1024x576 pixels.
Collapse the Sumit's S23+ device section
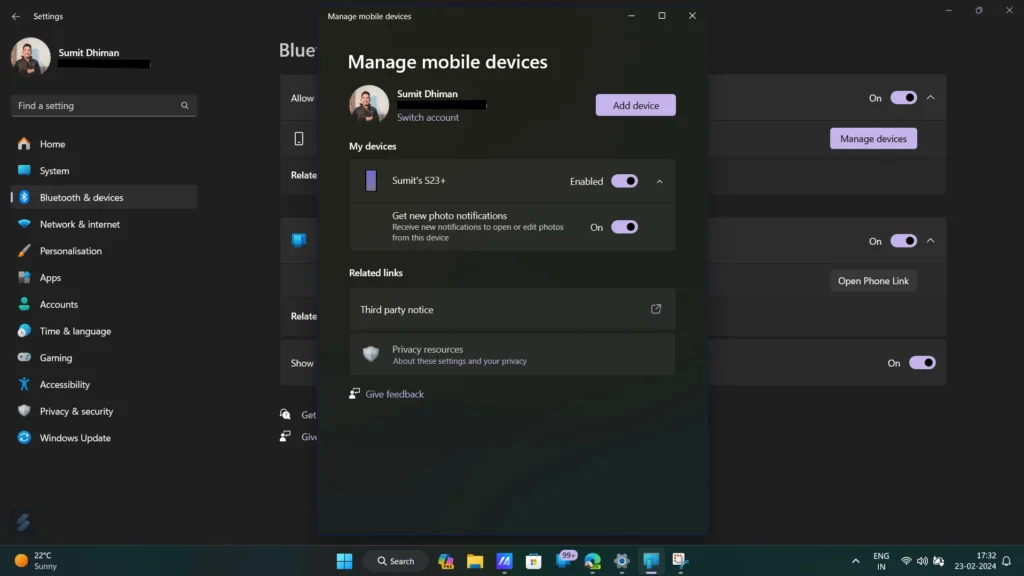pyautogui.click(x=659, y=182)
